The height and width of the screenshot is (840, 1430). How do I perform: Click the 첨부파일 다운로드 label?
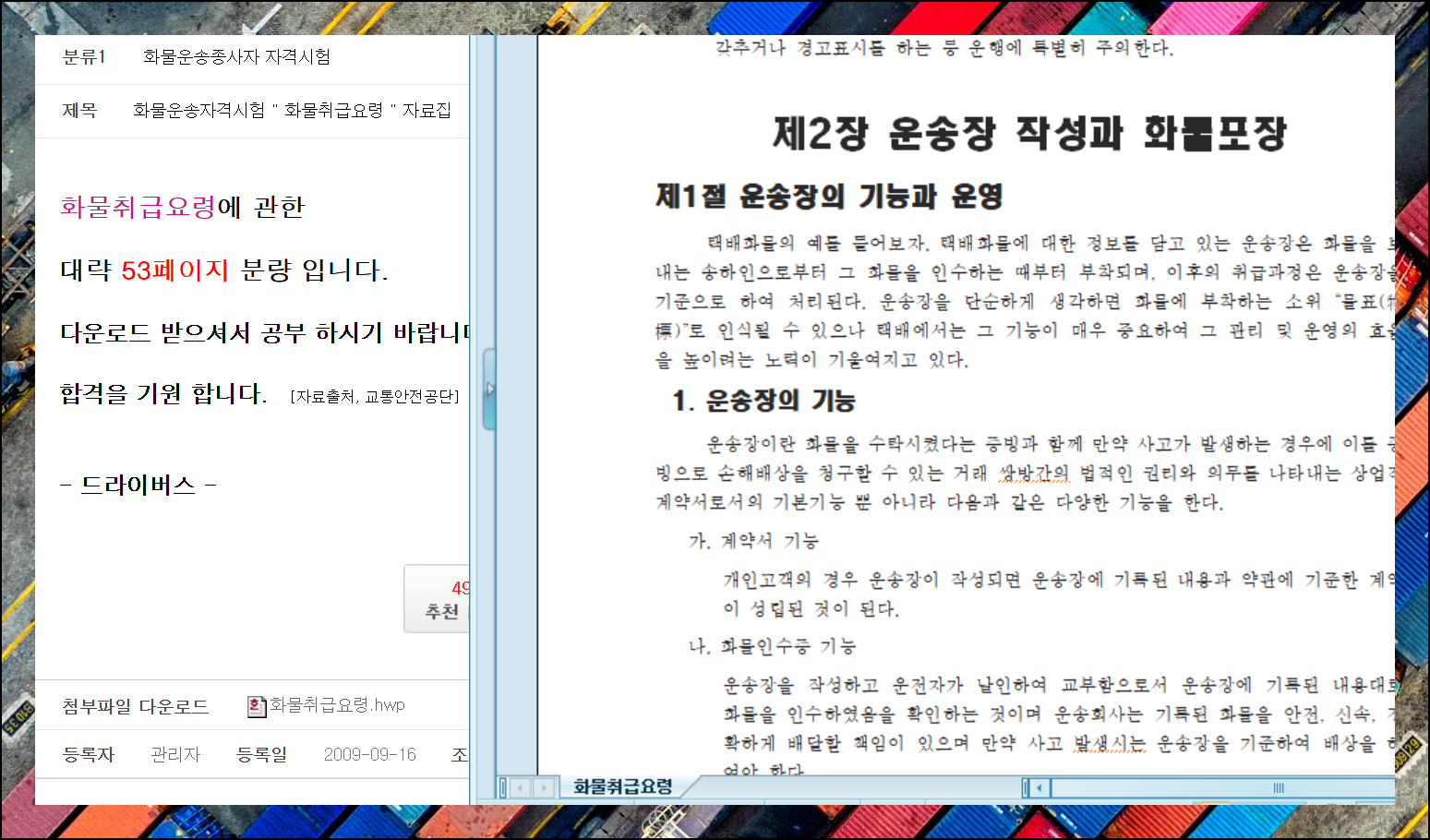[136, 707]
